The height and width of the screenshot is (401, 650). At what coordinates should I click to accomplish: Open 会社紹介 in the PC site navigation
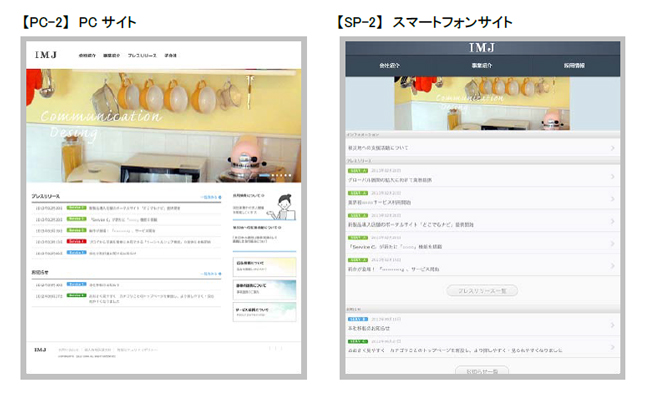(87, 56)
